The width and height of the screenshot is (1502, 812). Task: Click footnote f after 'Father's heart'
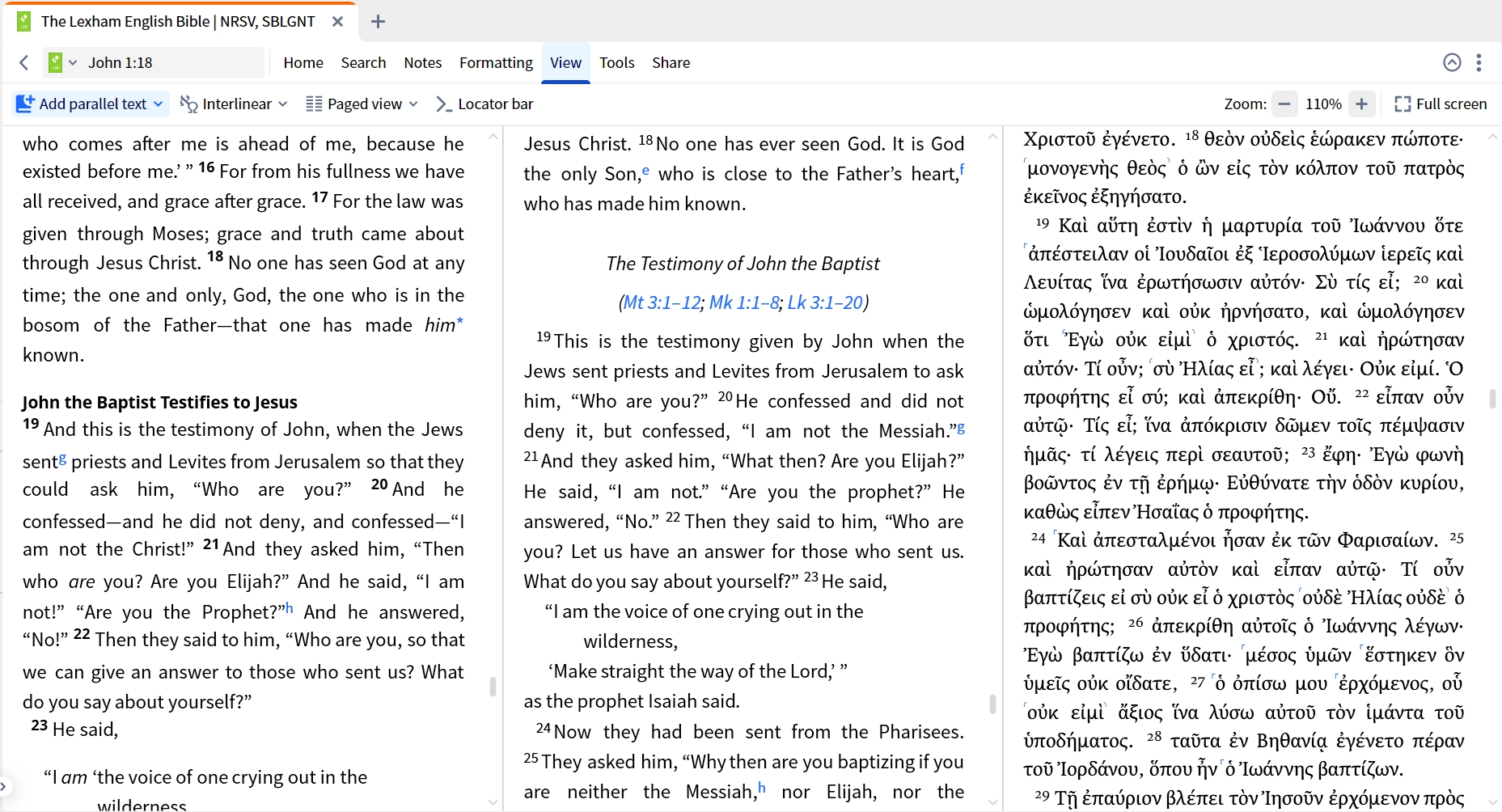(962, 169)
